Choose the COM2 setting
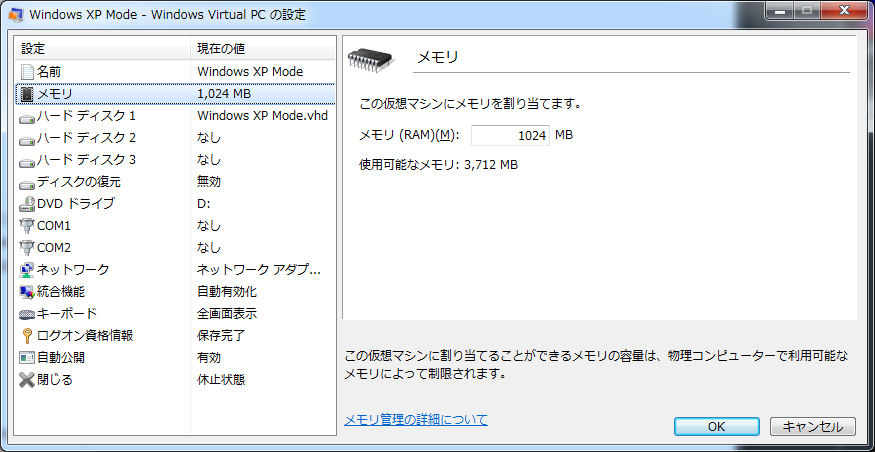This screenshot has height=452, width=875. pos(175,248)
